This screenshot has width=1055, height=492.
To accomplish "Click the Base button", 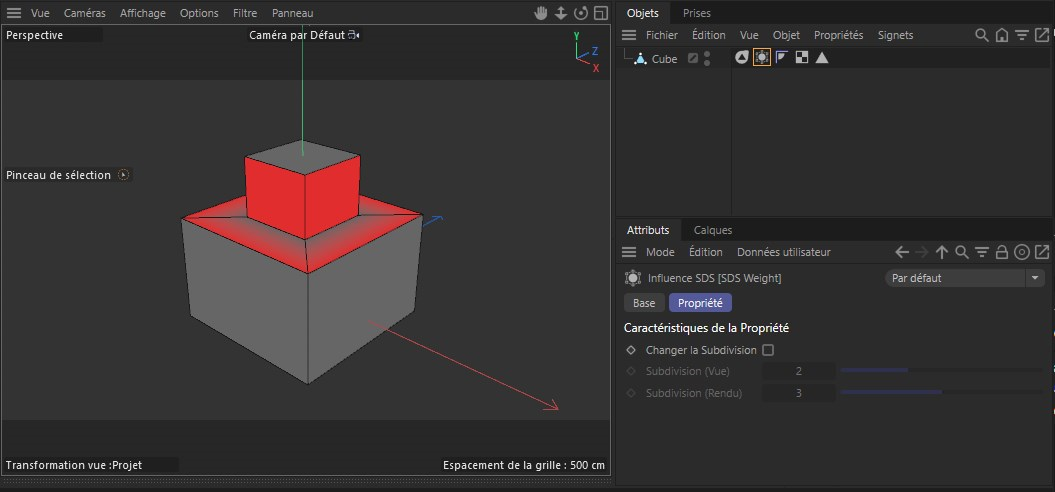I will [644, 303].
